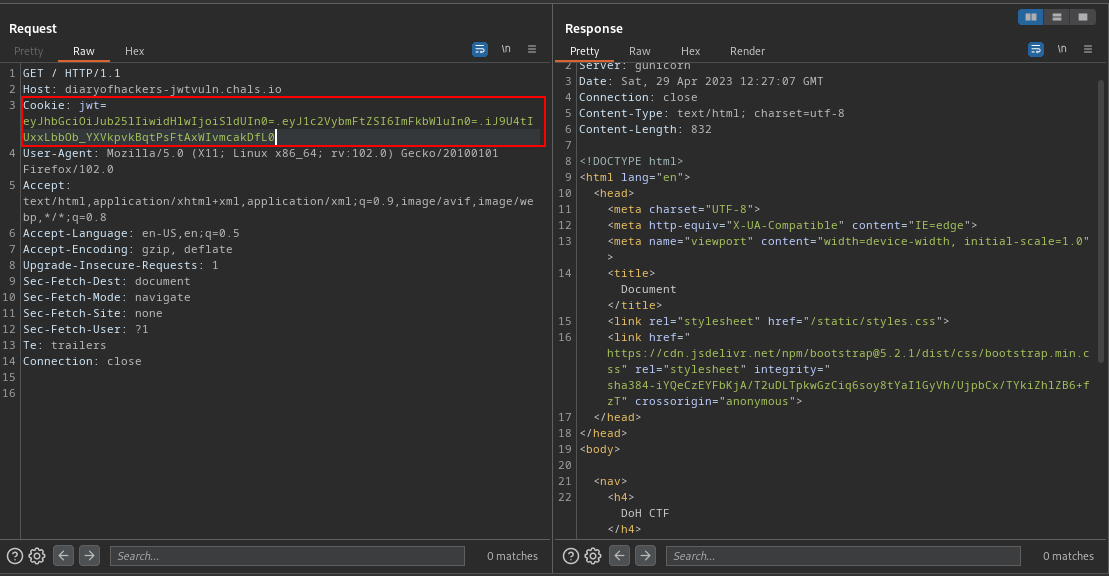Toggle word wrap in the Request panel
This screenshot has height=576, width=1109.
pos(480,49)
